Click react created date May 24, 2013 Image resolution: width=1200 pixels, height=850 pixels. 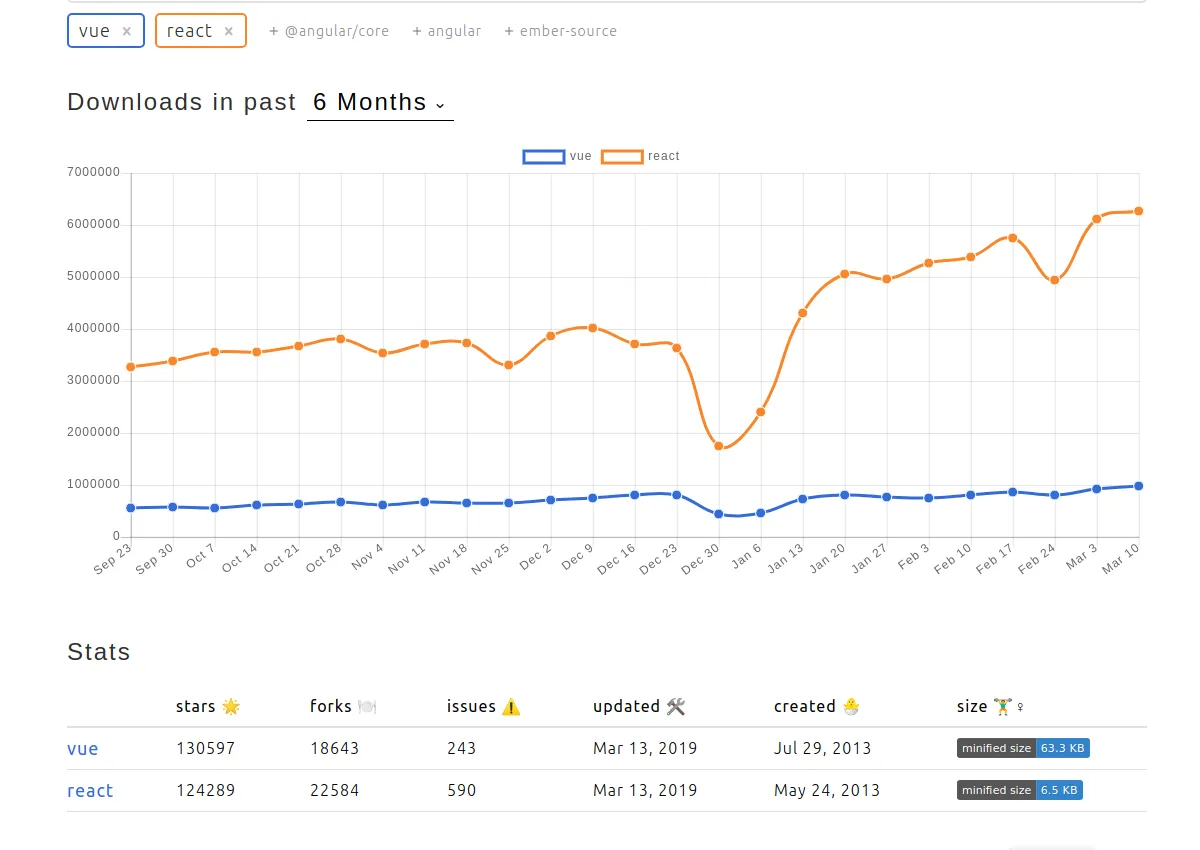[827, 790]
